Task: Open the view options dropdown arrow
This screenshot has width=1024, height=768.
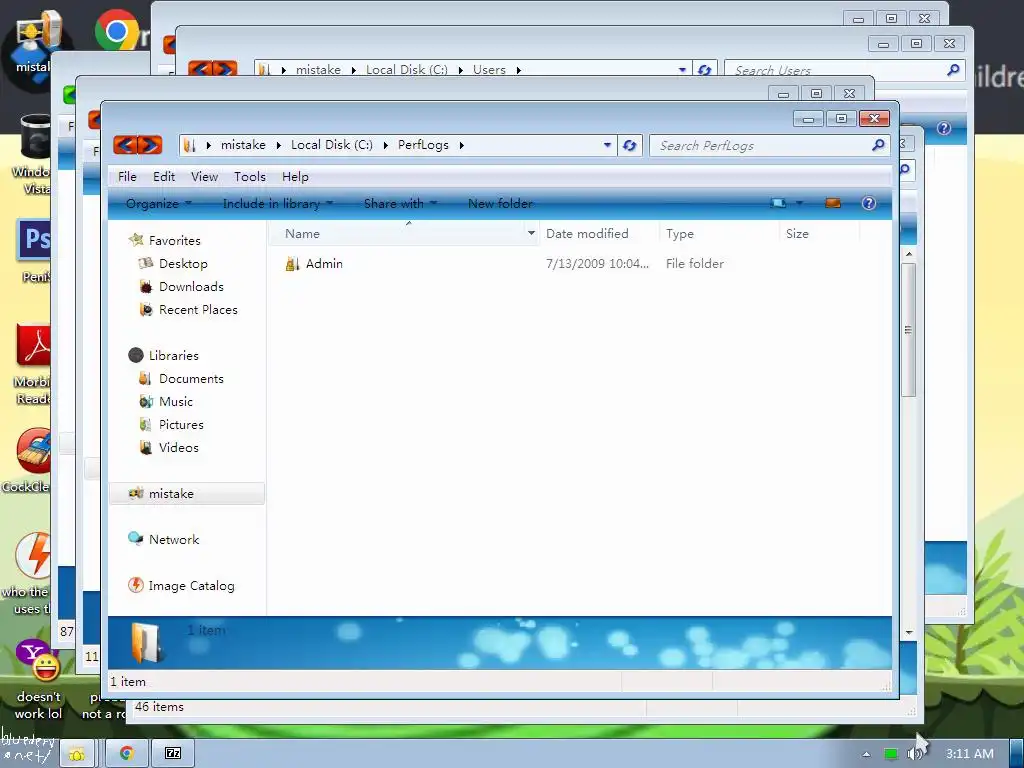Action: click(x=799, y=203)
